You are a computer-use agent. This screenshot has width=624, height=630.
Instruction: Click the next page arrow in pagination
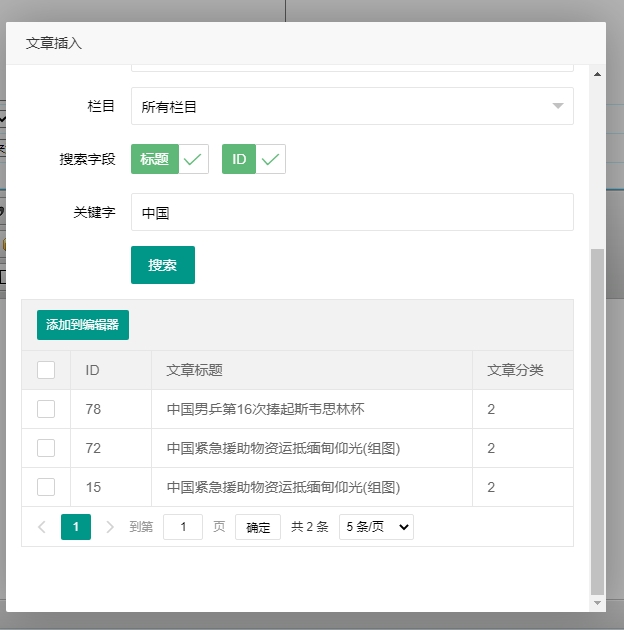pos(110,527)
